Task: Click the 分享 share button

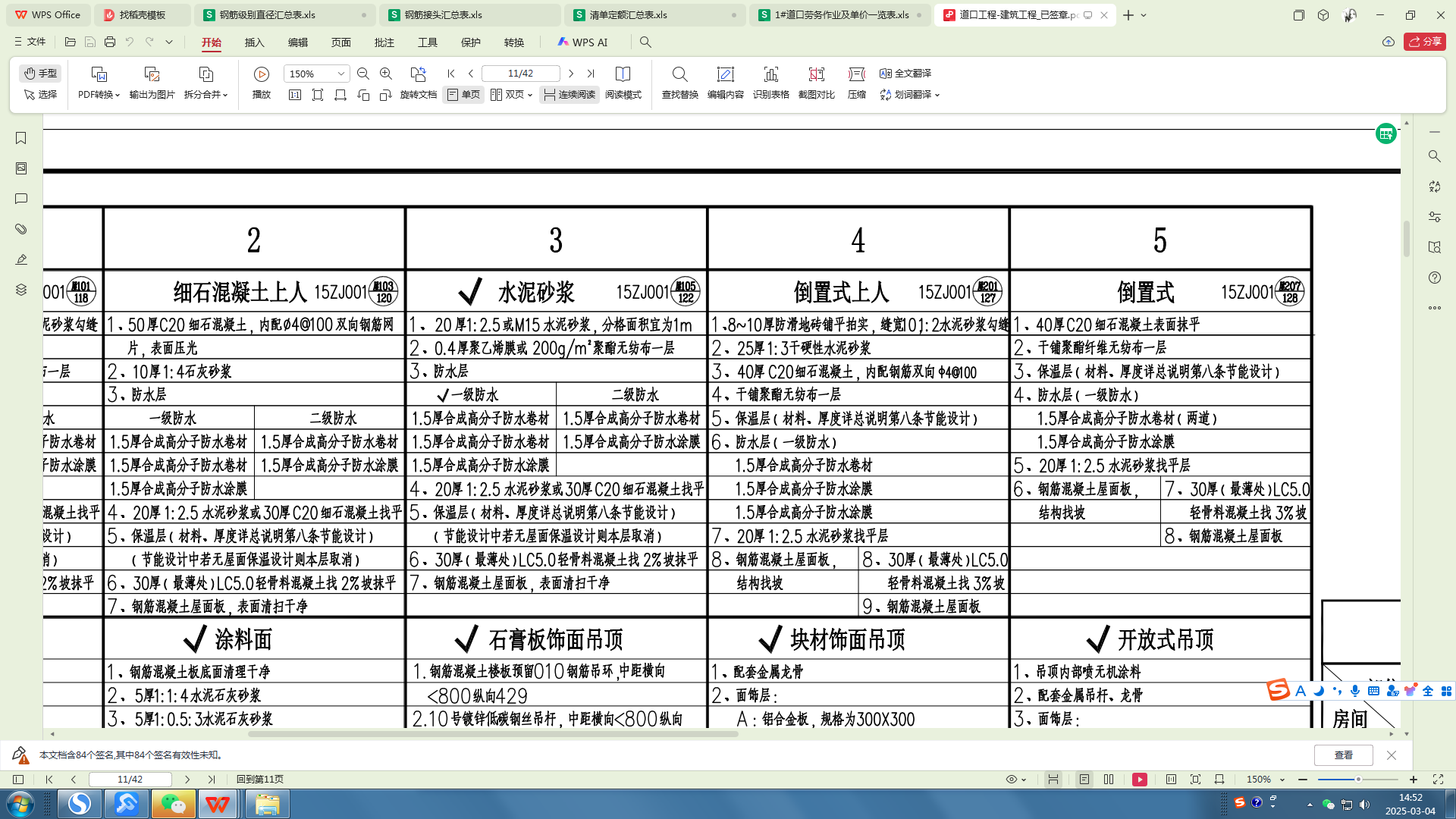Action: pos(1425,42)
